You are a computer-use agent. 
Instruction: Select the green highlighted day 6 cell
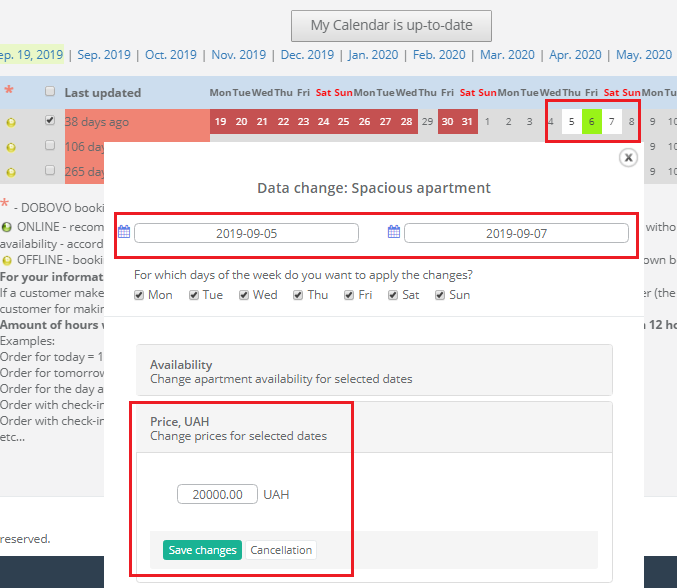click(x=592, y=122)
